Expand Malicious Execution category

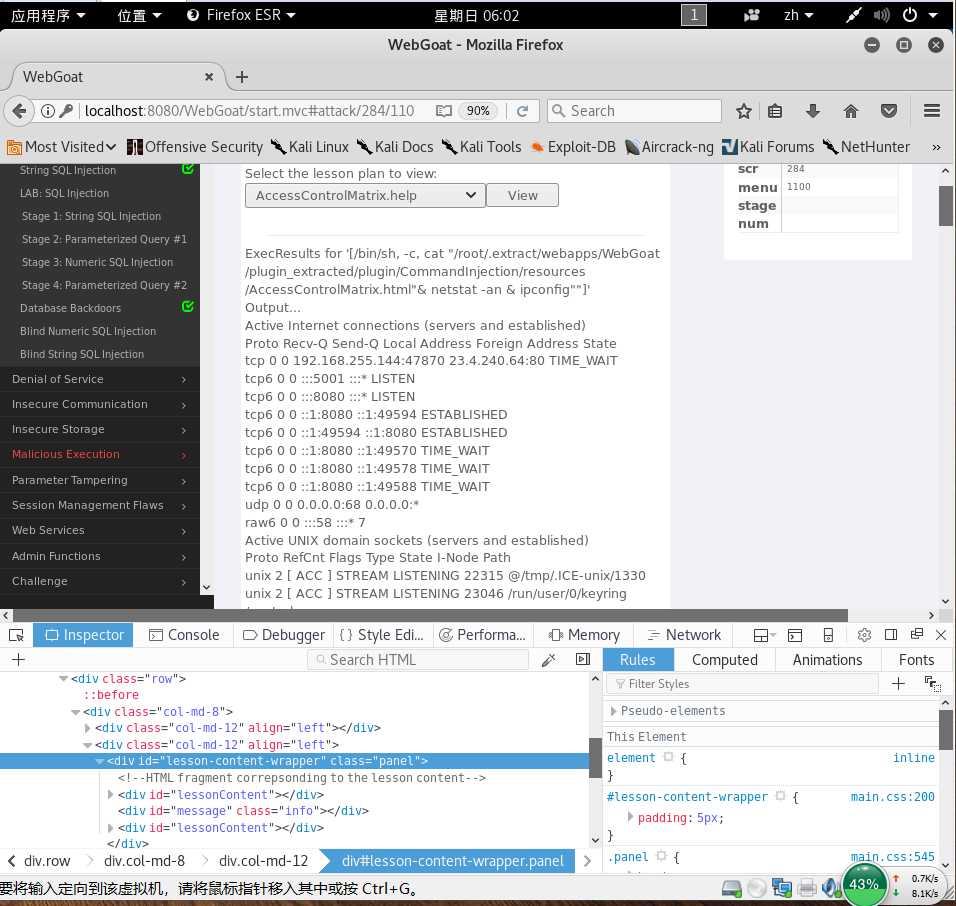[x=100, y=454]
